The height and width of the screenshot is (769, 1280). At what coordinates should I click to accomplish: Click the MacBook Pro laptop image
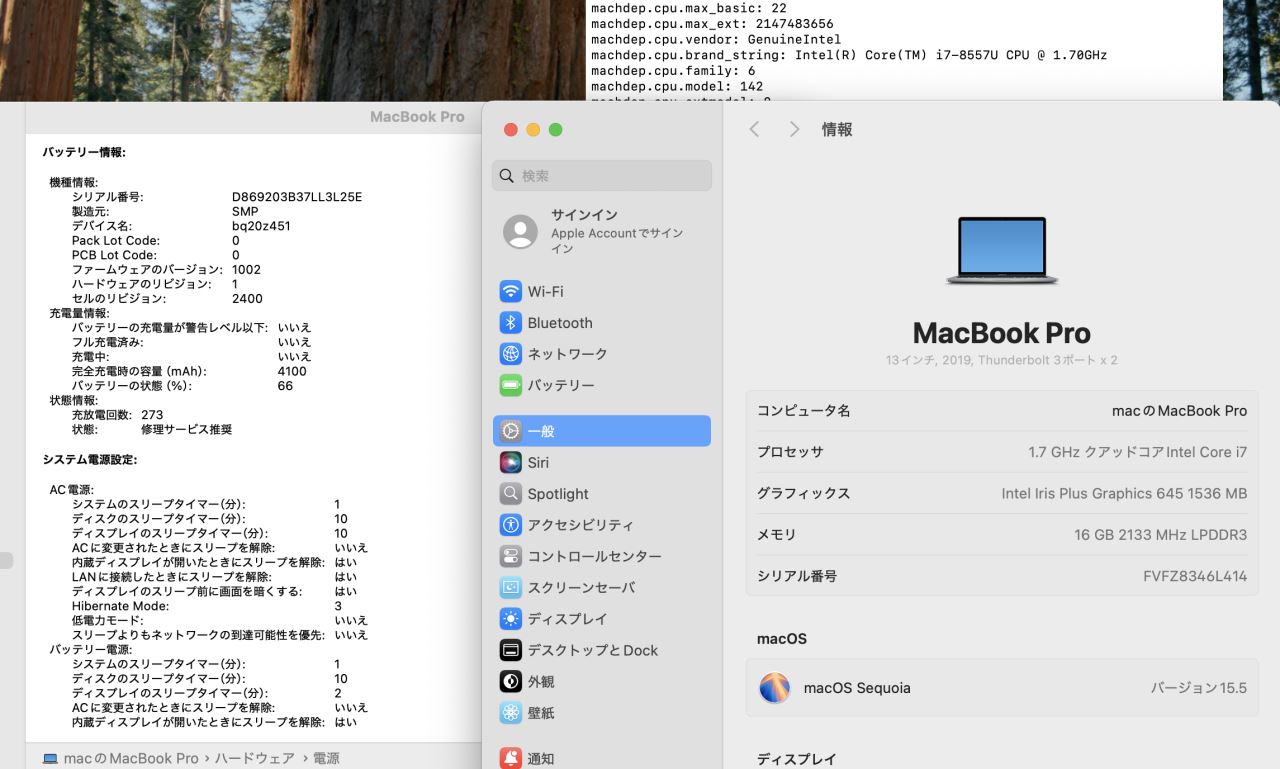pyautogui.click(x=1001, y=251)
